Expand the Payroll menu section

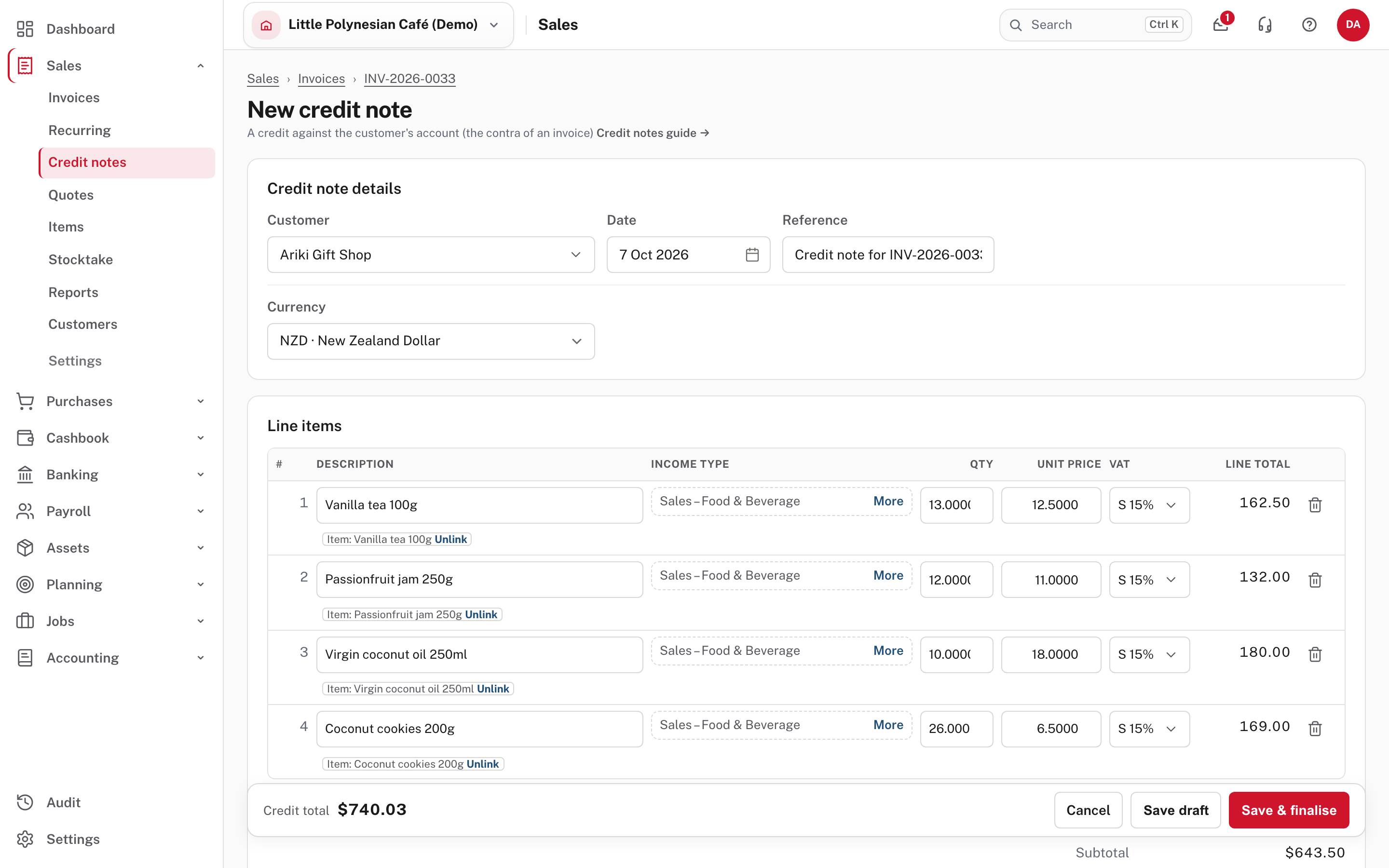point(111,511)
